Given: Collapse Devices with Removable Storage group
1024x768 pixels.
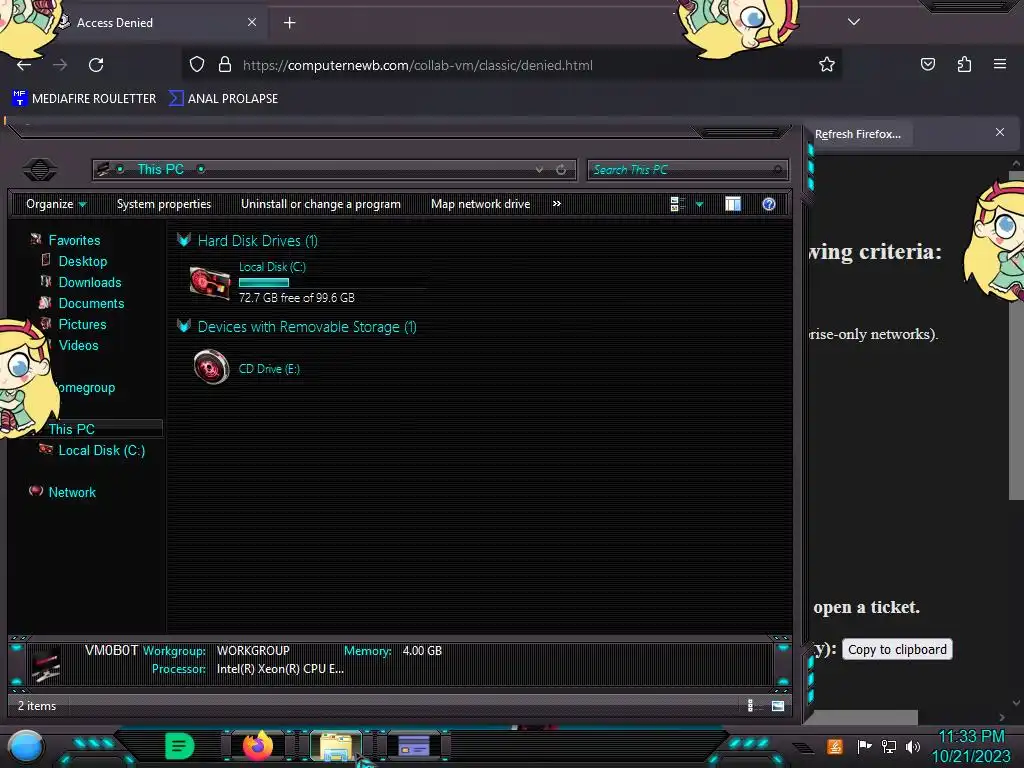Looking at the screenshot, I should pyautogui.click(x=184, y=327).
